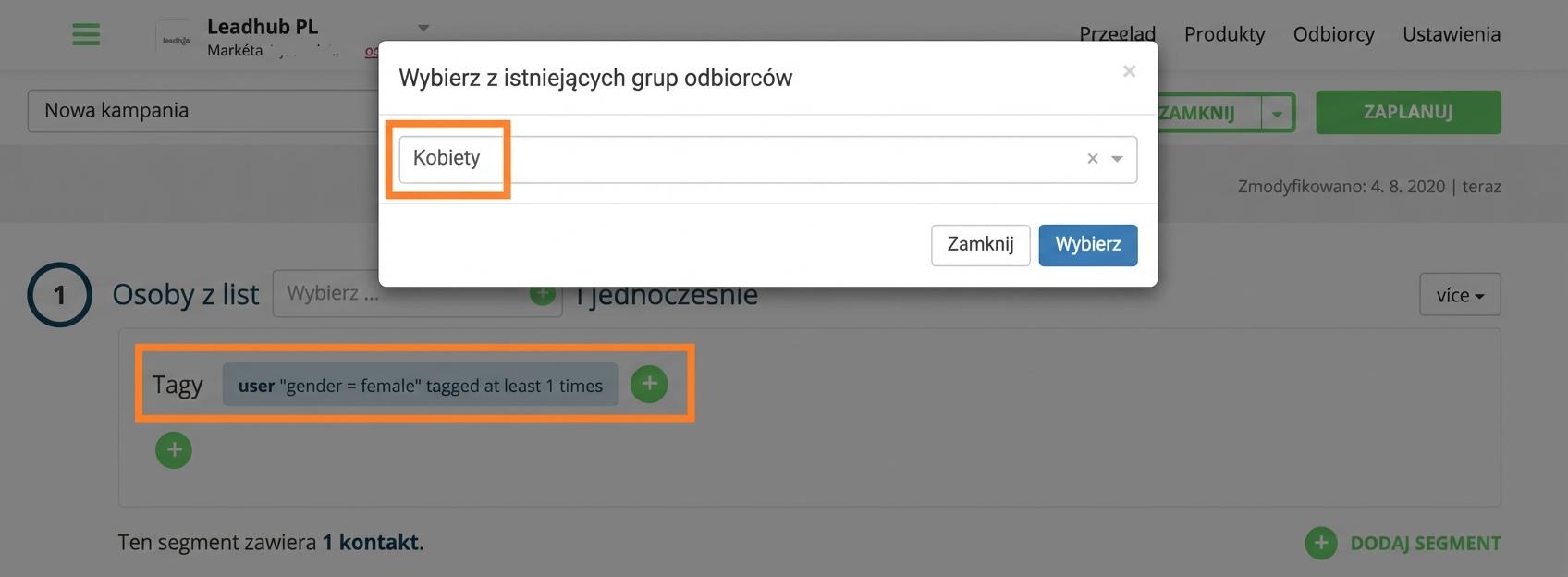The width and height of the screenshot is (1568, 577).
Task: Click the Nowa kampania name field
Action: click(x=203, y=111)
